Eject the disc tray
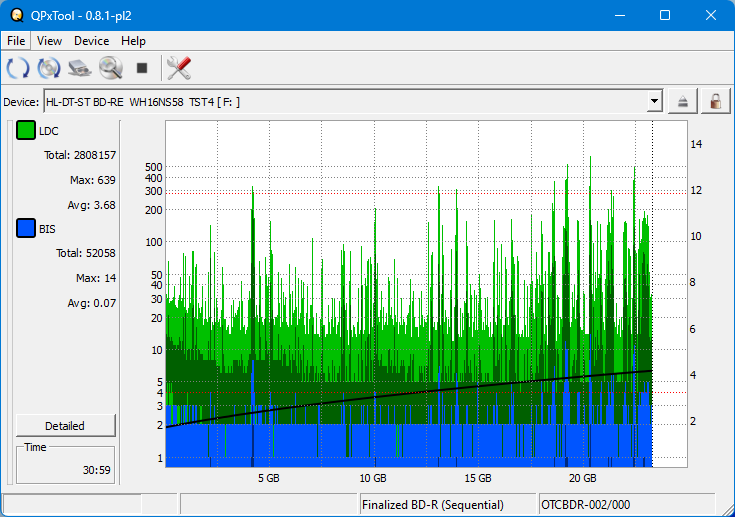 point(682,101)
